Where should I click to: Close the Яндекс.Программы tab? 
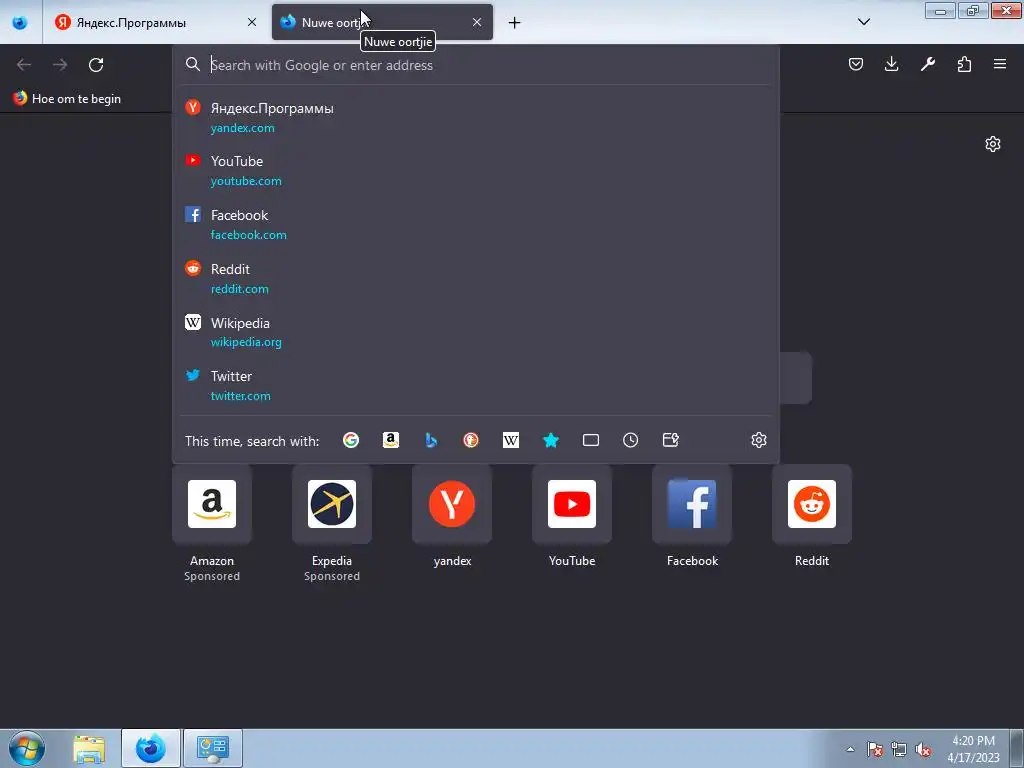252,22
